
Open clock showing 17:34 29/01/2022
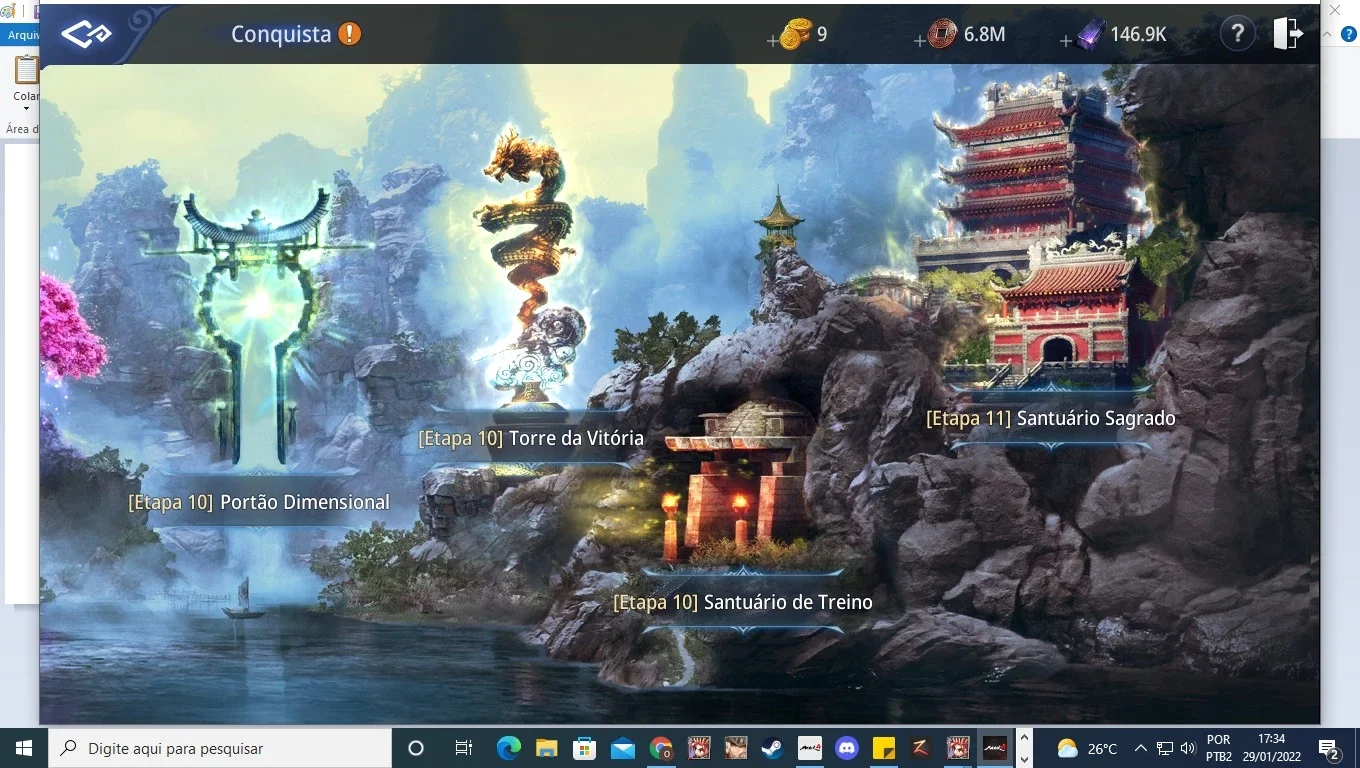pos(1272,748)
